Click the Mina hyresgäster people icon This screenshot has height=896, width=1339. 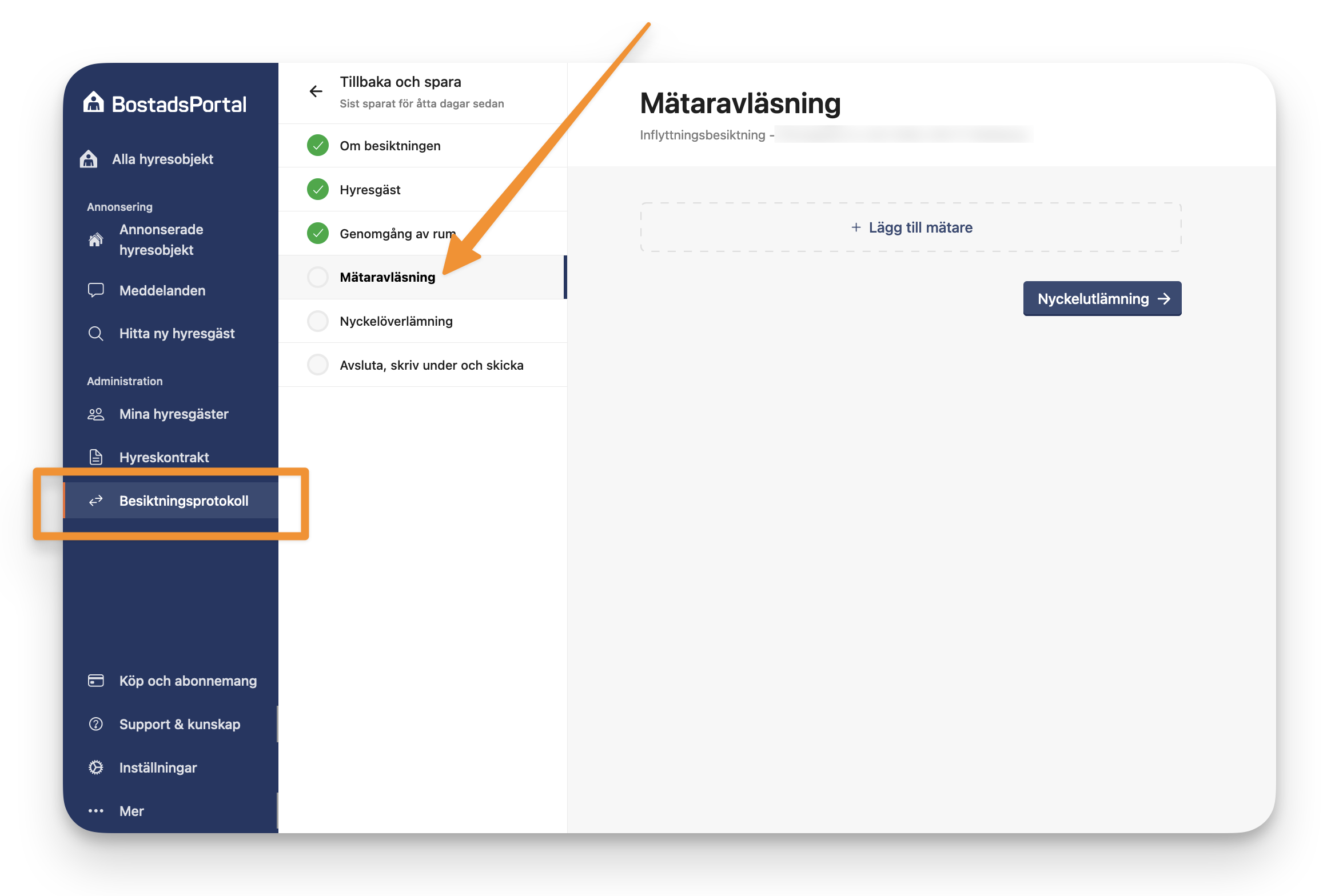coord(95,414)
